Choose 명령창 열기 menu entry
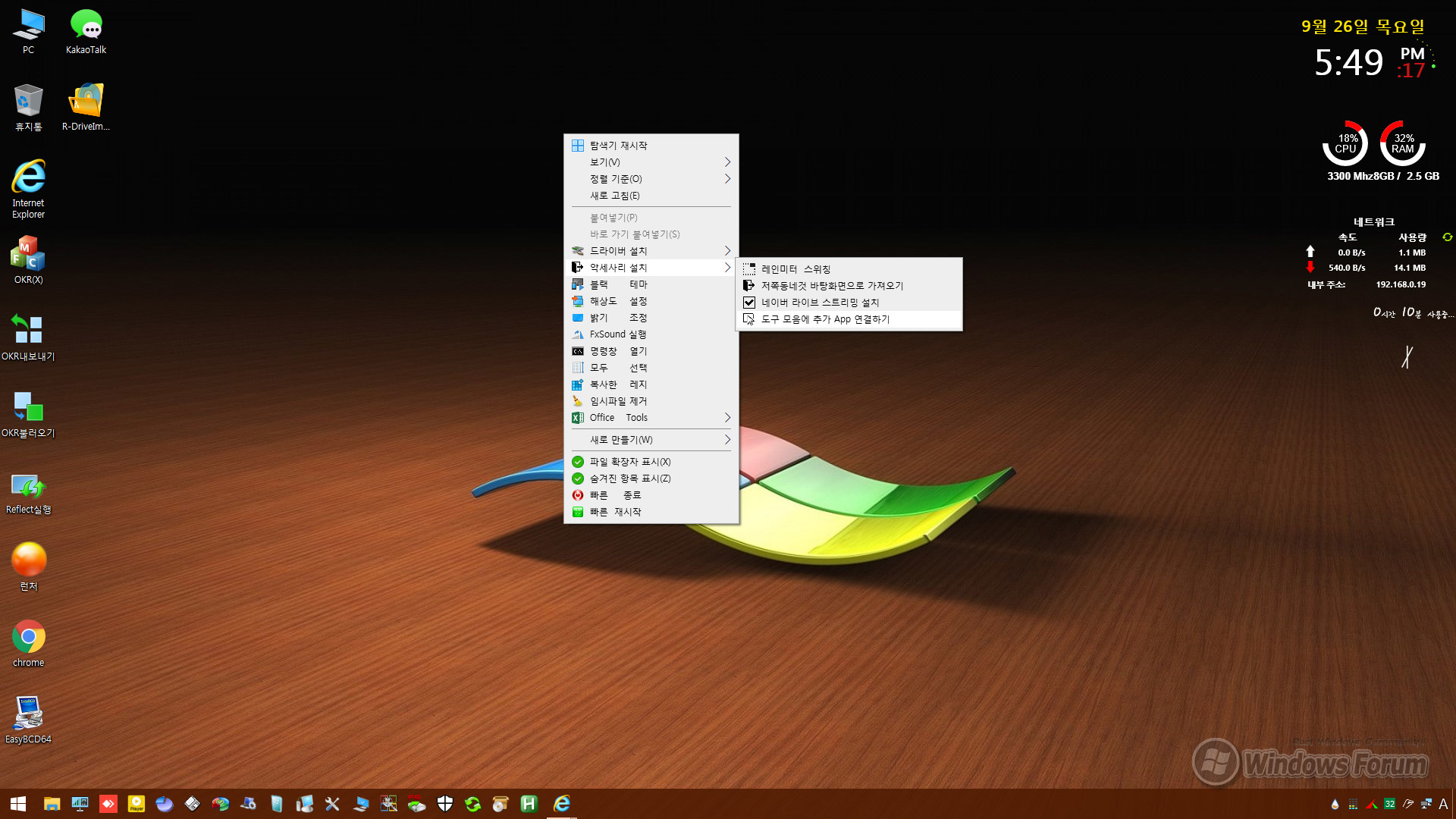This screenshot has width=1456, height=819. [651, 351]
